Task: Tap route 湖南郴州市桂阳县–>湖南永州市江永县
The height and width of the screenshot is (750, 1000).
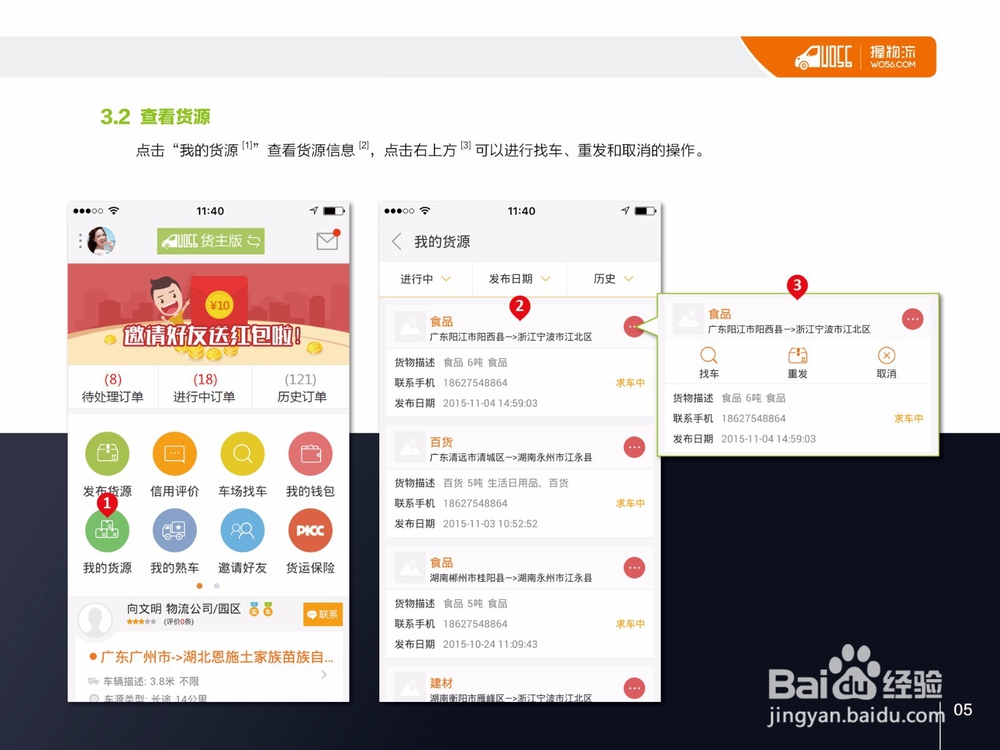Action: (x=511, y=578)
